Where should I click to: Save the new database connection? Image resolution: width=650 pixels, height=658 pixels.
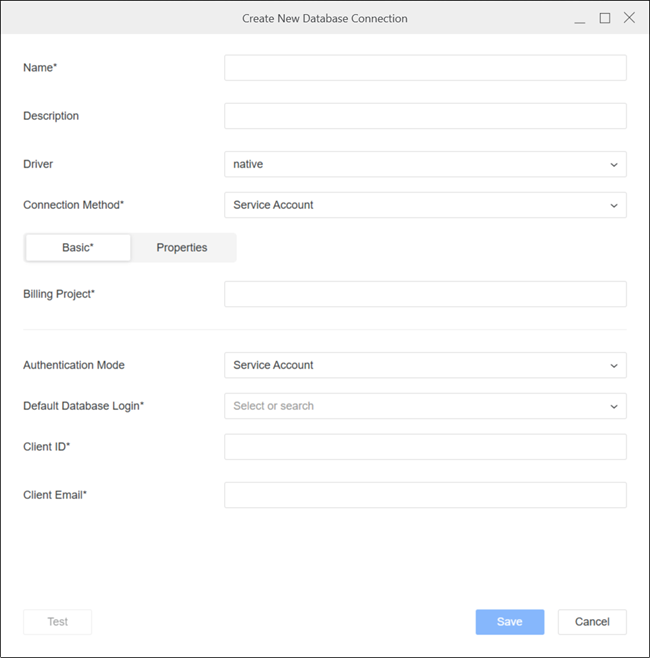(x=509, y=622)
